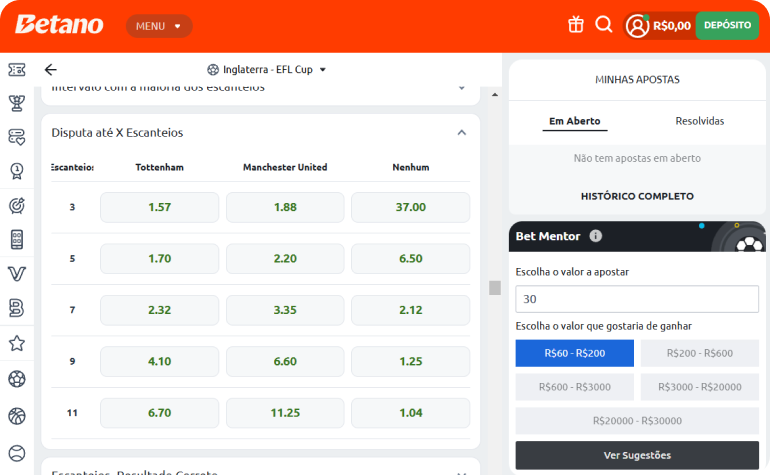Focus the bet amount input showing 30
Screen dimensions: 770x475
pos(637,299)
